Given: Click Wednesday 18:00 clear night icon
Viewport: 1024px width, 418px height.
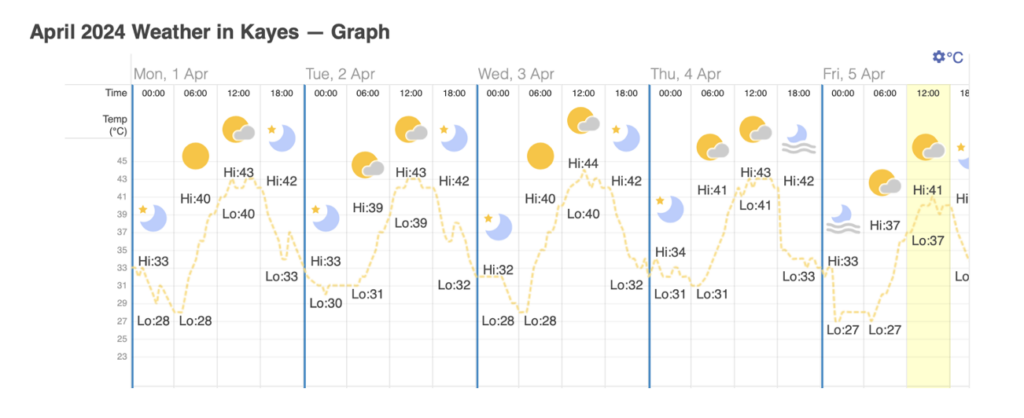Looking at the screenshot, I should (x=625, y=138).
